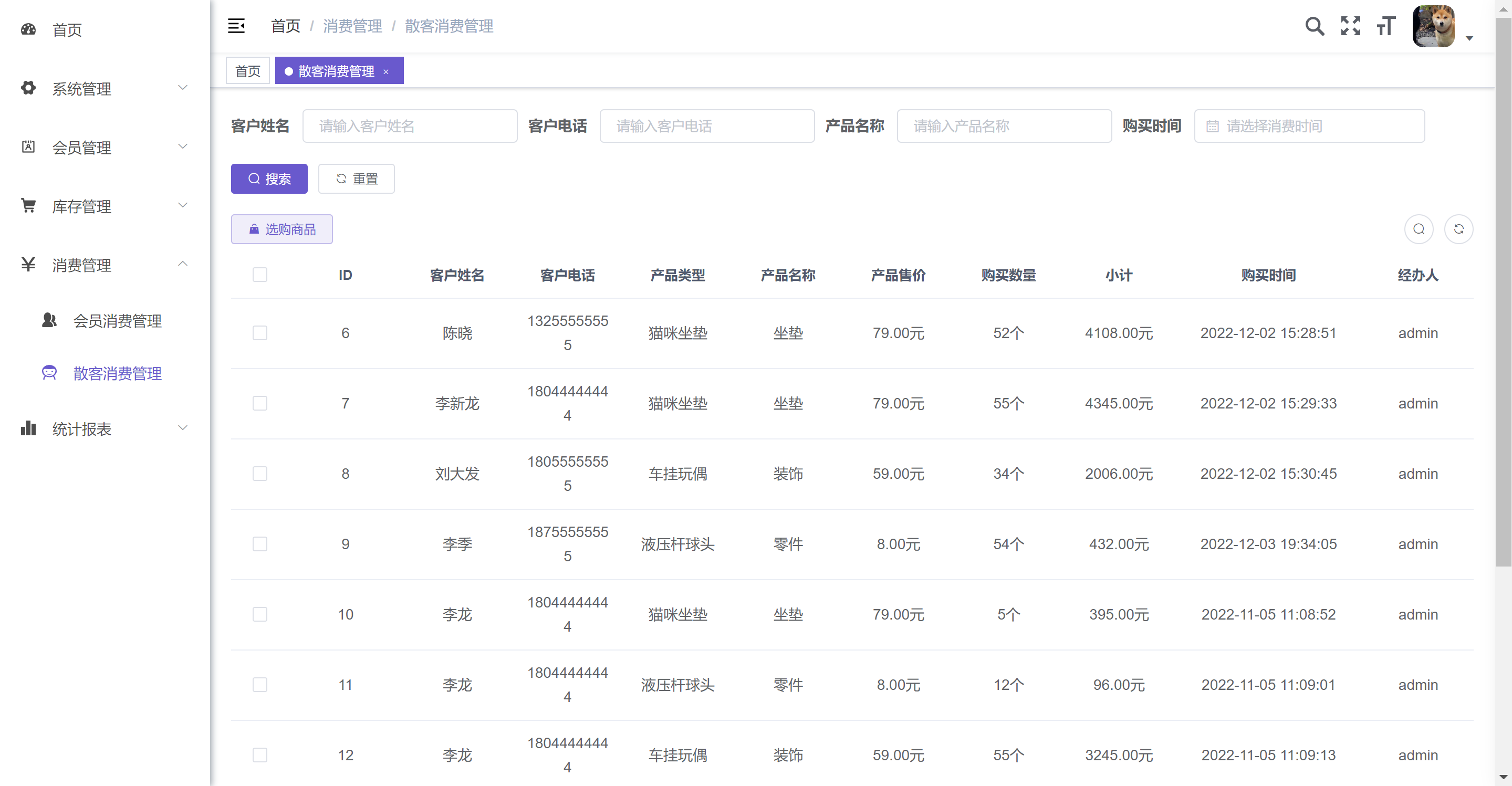Toggle fullscreen mode icon
Image resolution: width=1512 pixels, height=786 pixels.
[x=1350, y=26]
